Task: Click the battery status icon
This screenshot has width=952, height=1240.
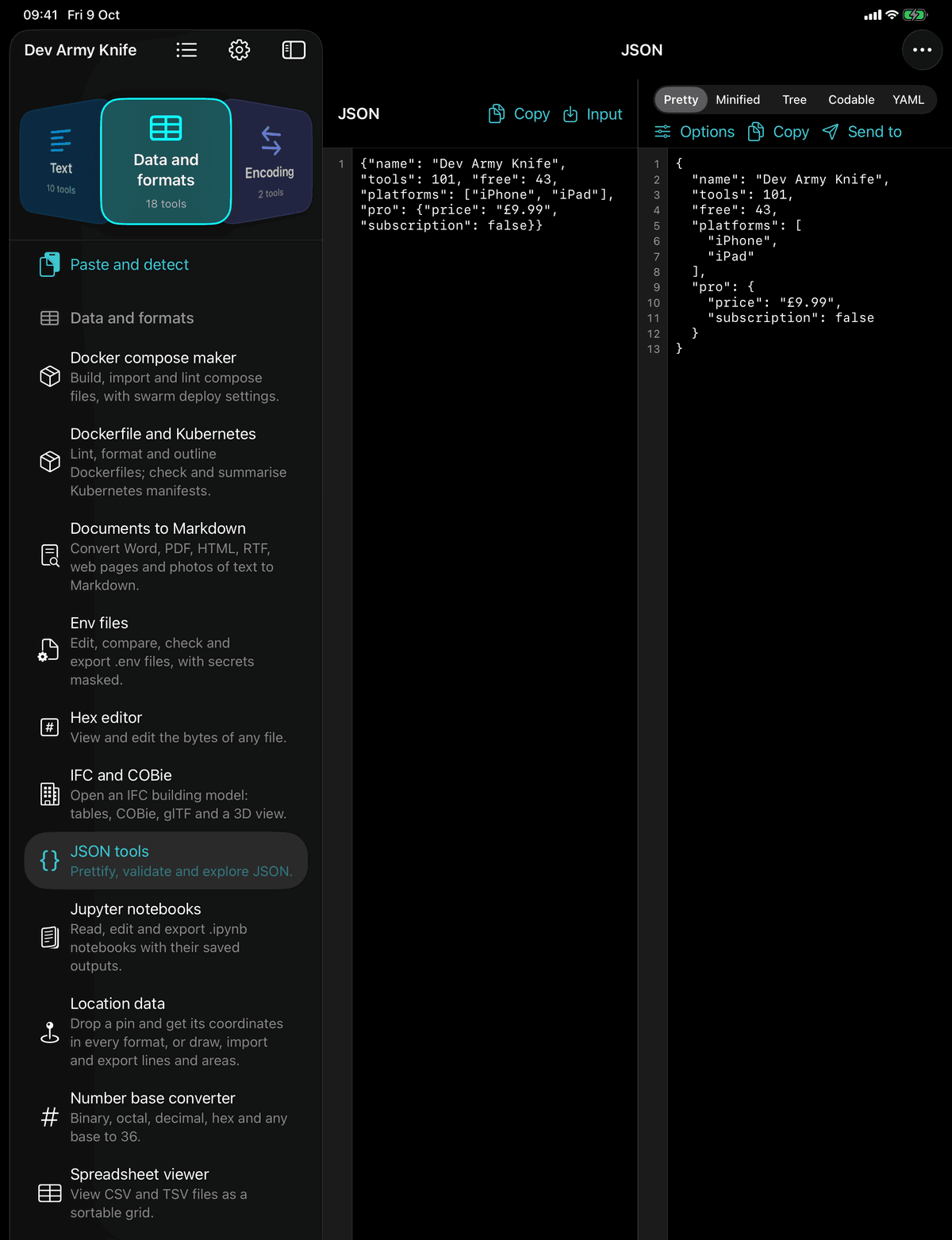Action: pos(915,15)
